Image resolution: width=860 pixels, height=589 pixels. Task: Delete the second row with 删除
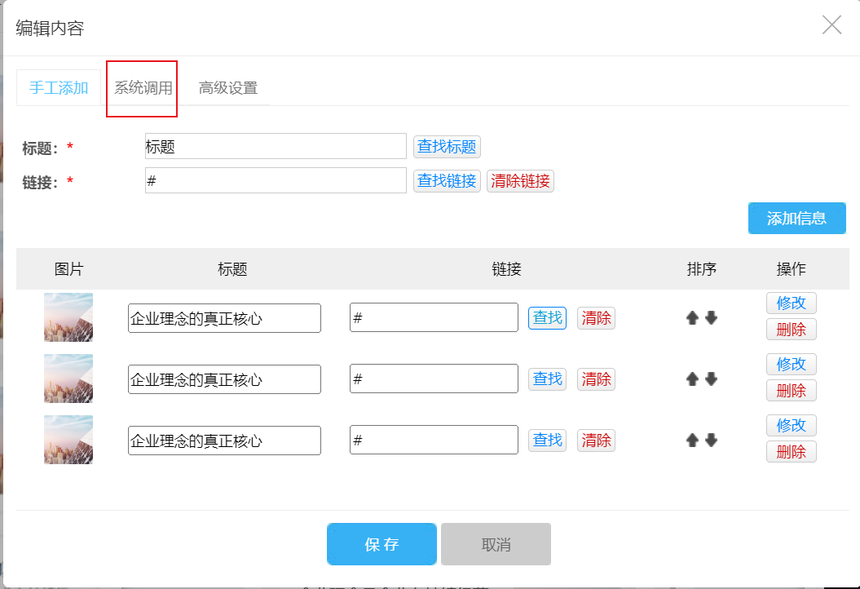pos(791,391)
